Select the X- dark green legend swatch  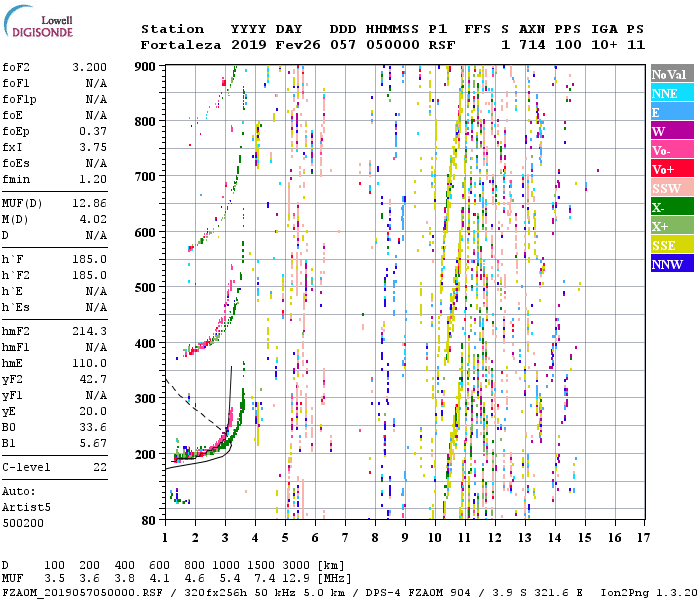(672, 207)
